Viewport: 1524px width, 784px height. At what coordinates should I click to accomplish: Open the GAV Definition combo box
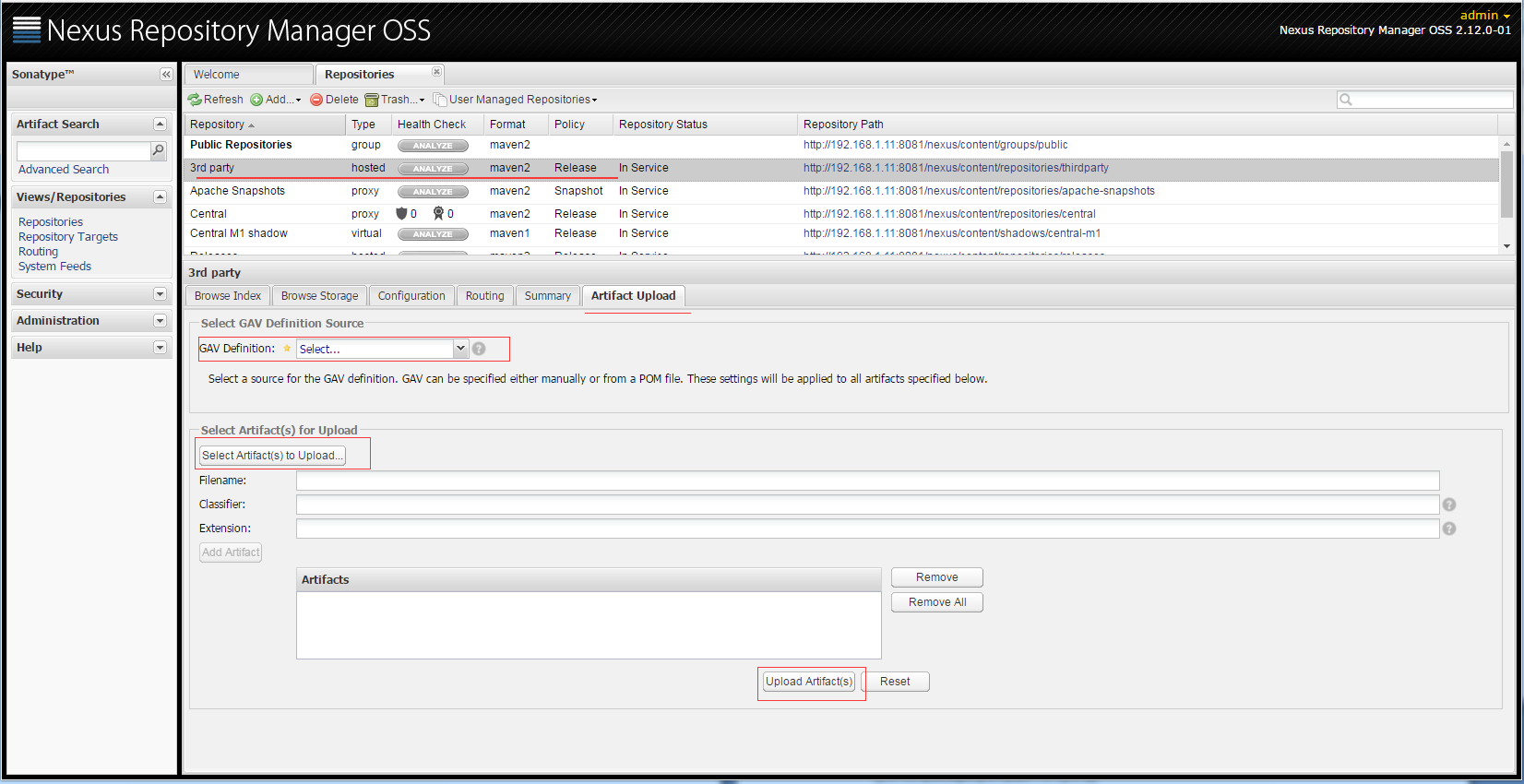pyautogui.click(x=382, y=349)
